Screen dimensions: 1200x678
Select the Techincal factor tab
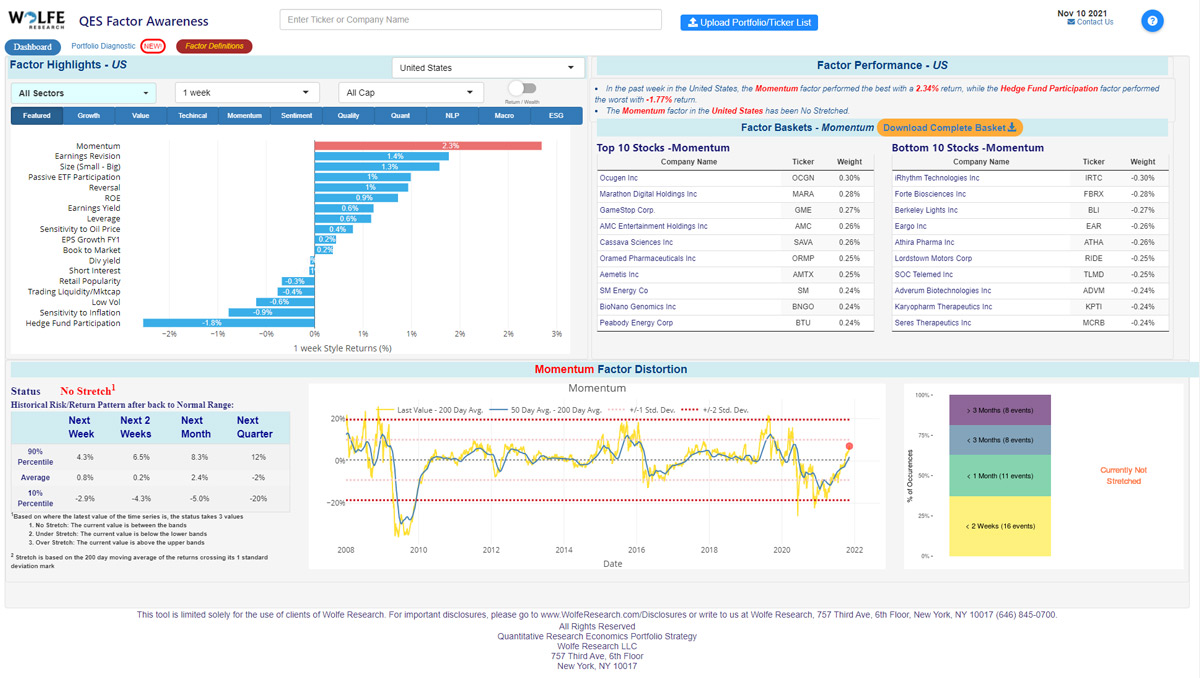pos(193,116)
